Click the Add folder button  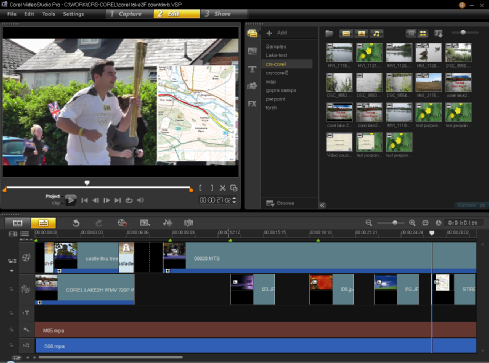pyautogui.click(x=277, y=33)
